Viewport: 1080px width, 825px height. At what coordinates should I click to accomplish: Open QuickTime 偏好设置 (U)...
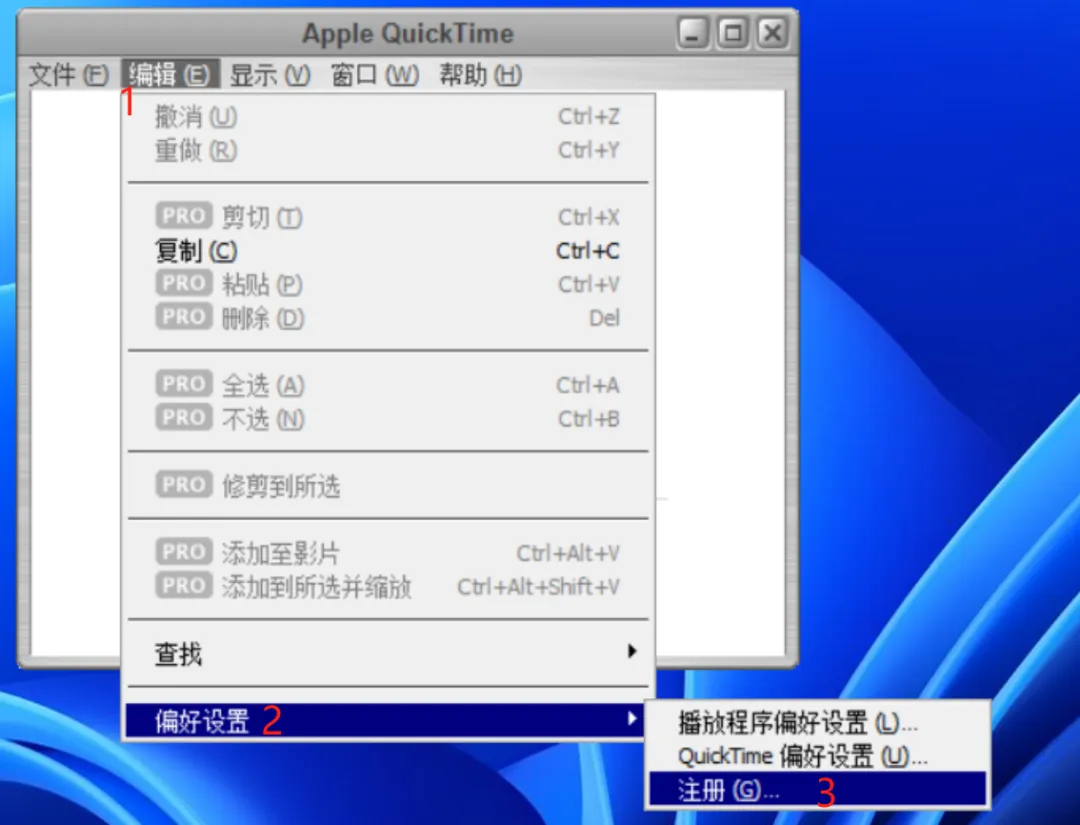(x=818, y=756)
